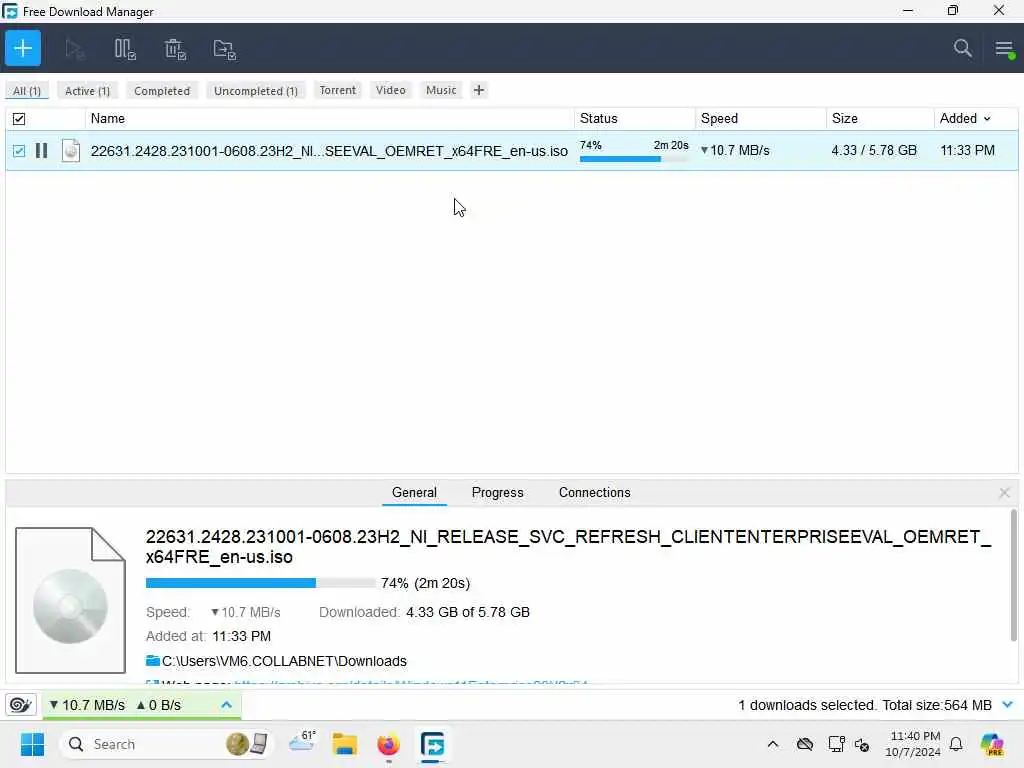Click the 11:33 PM added time cell
1024x768 pixels.
tap(967, 150)
